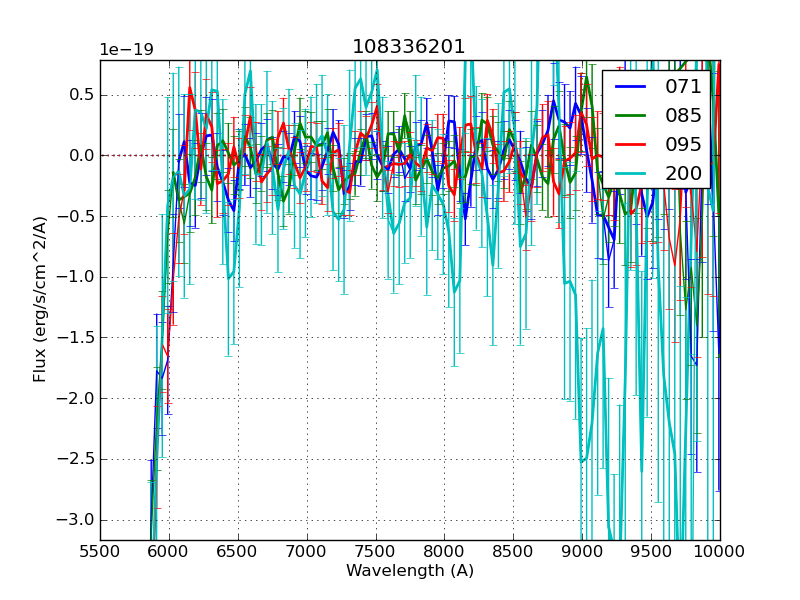Click the blue line swatch in legend
The image size is (800, 600).
pyautogui.click(x=631, y=87)
